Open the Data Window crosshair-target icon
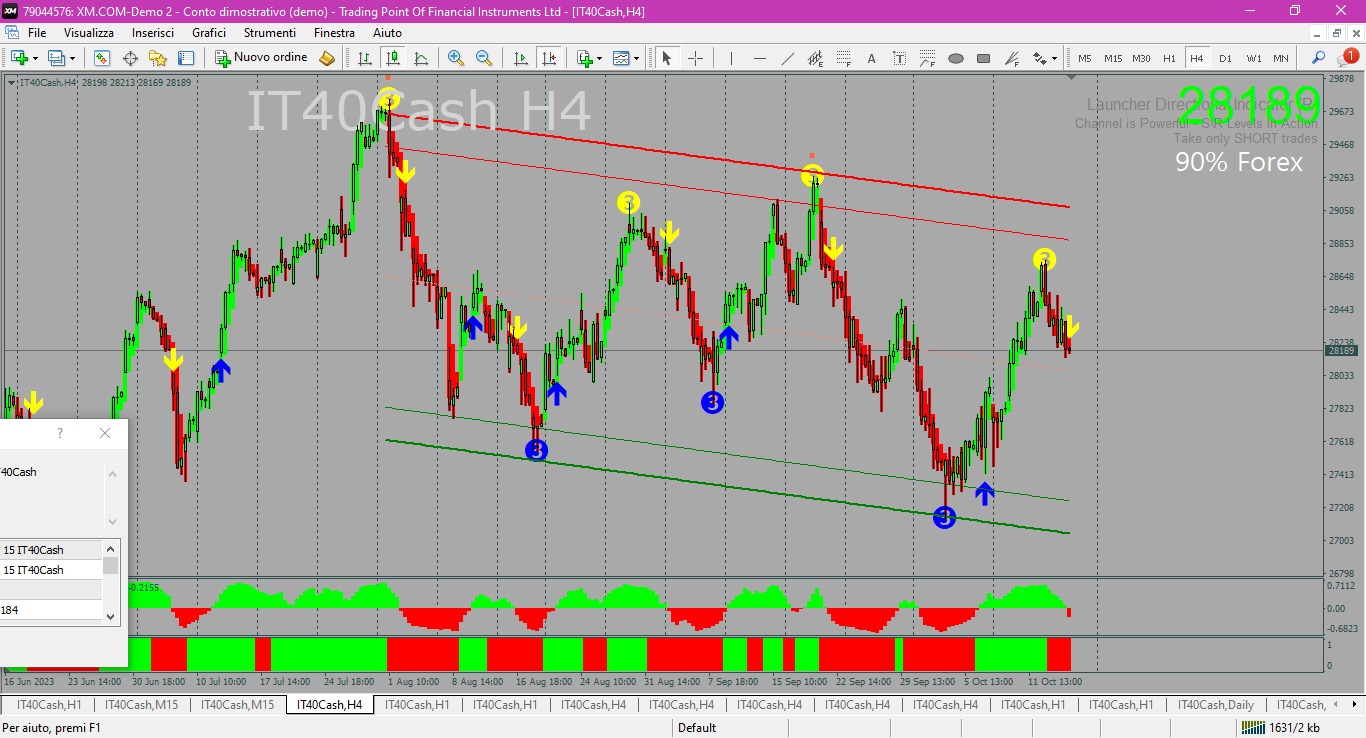 click(130, 58)
